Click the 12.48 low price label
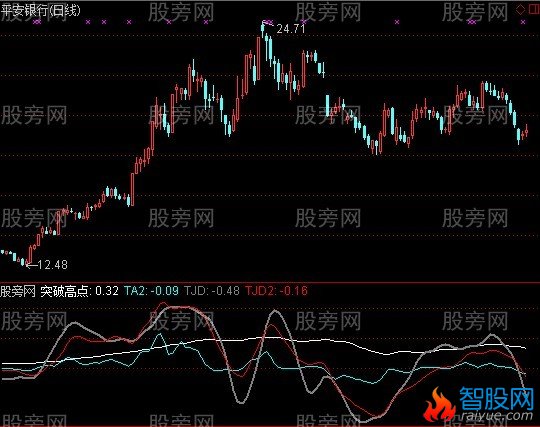This screenshot has width=540, height=427. 52,264
